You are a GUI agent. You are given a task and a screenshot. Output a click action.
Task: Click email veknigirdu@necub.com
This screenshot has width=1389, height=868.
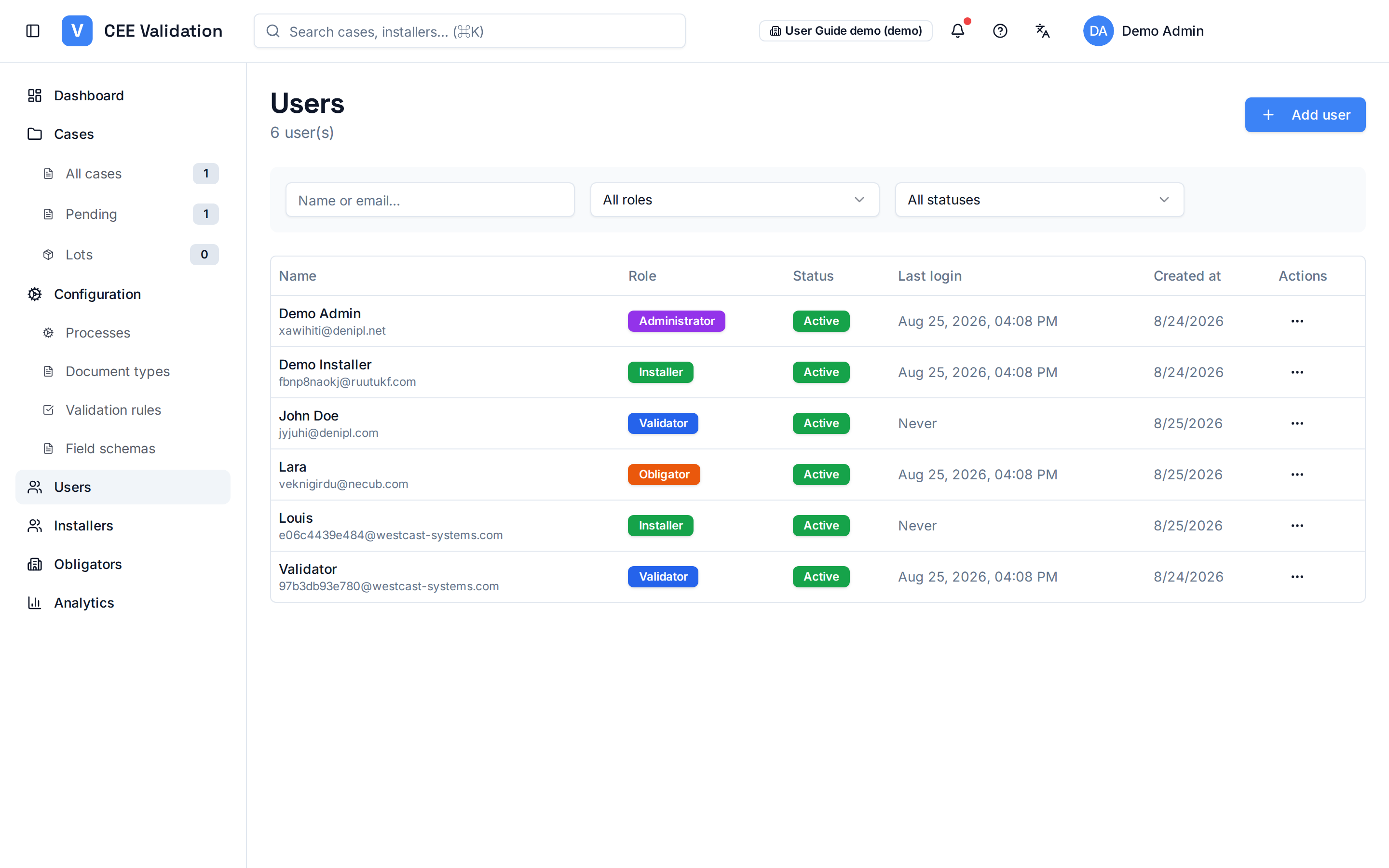click(x=343, y=484)
